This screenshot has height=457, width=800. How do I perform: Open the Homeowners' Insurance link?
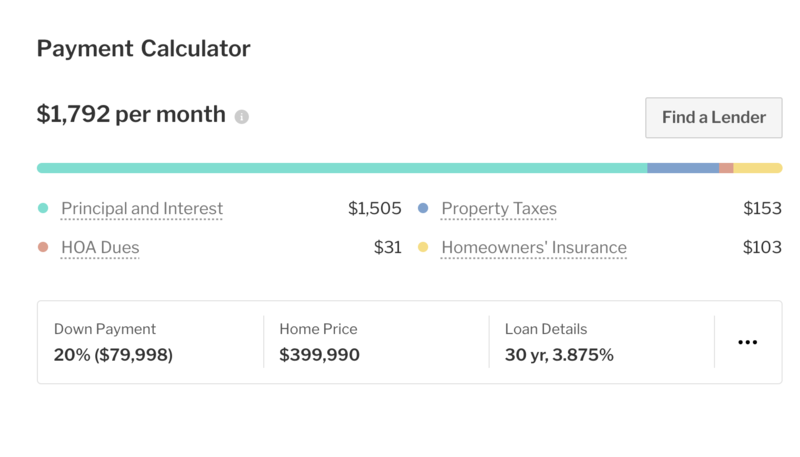coord(534,247)
